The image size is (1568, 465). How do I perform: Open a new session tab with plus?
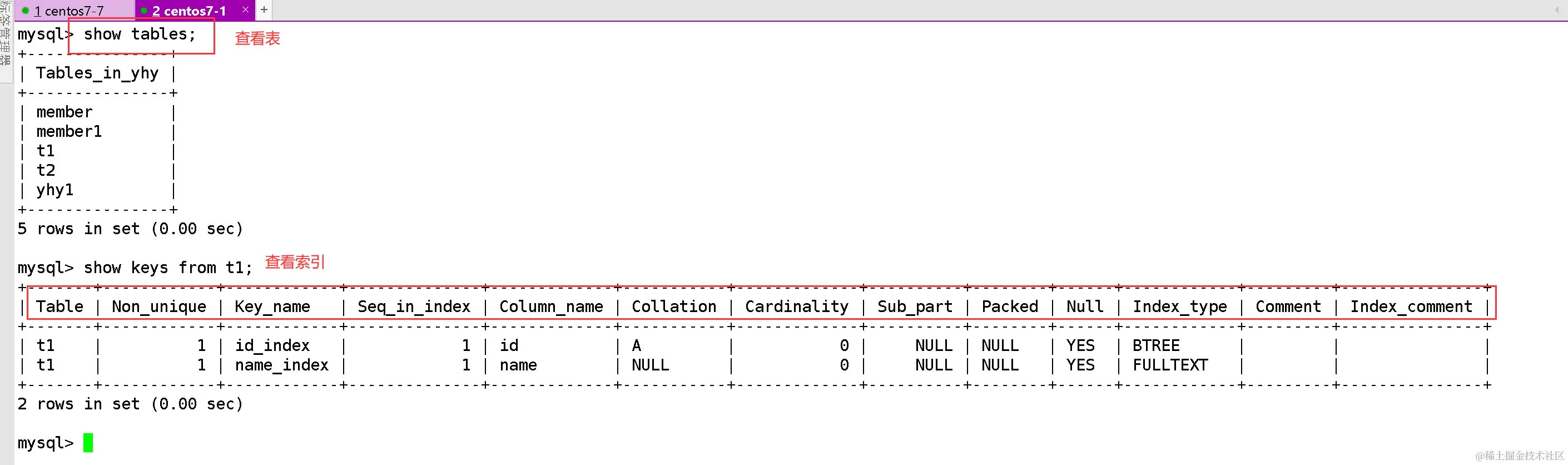coord(264,10)
